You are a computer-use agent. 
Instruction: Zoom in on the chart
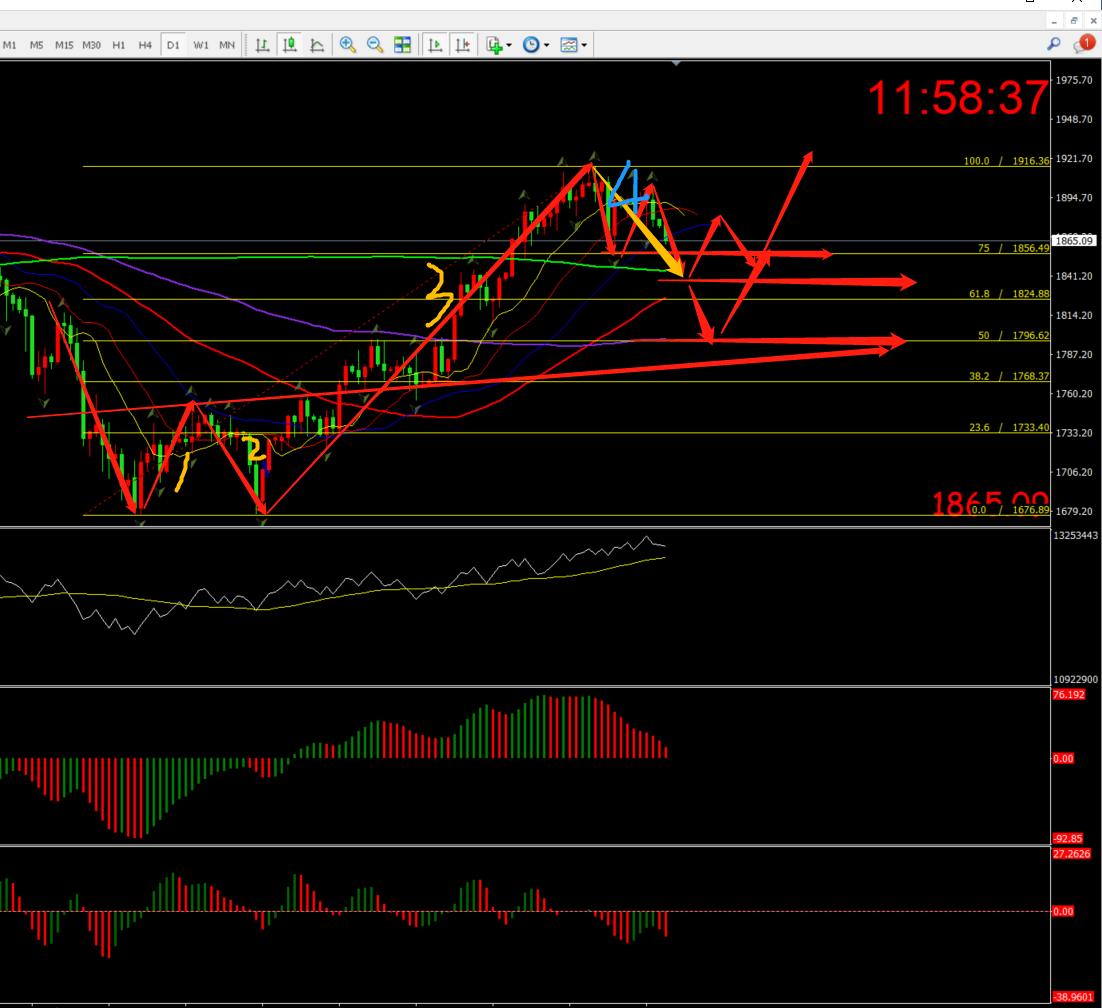(x=347, y=45)
